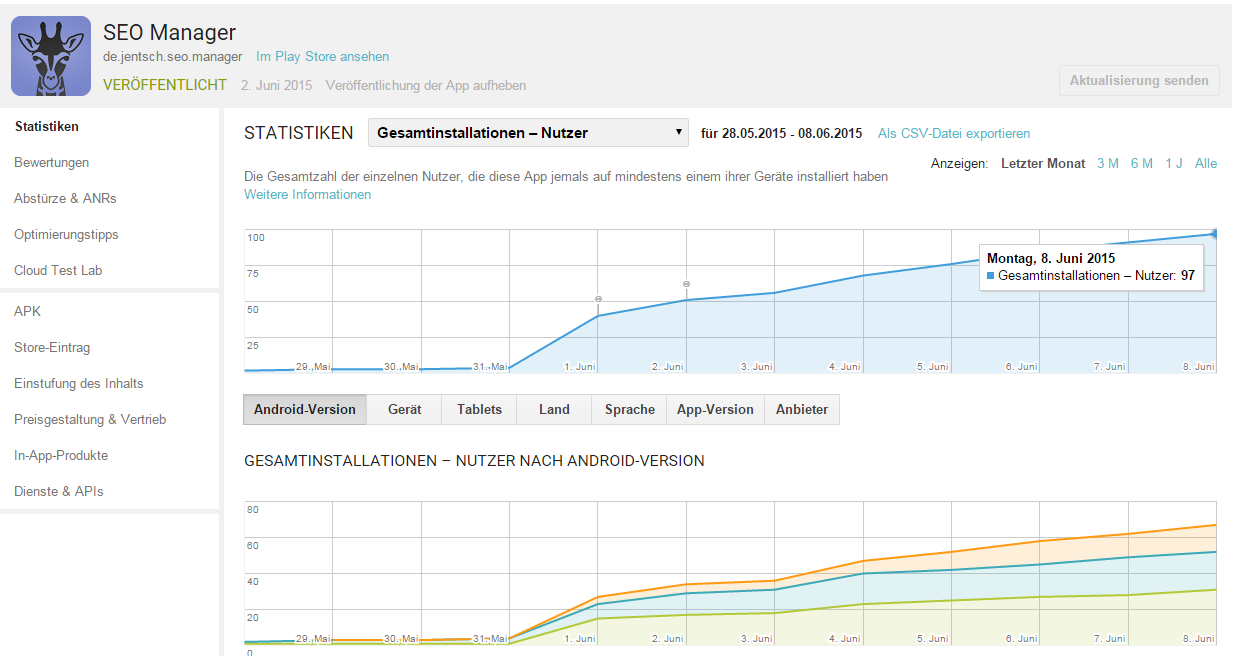Switch to the Tablets tab
The width and height of the screenshot is (1235, 656).
(x=479, y=409)
